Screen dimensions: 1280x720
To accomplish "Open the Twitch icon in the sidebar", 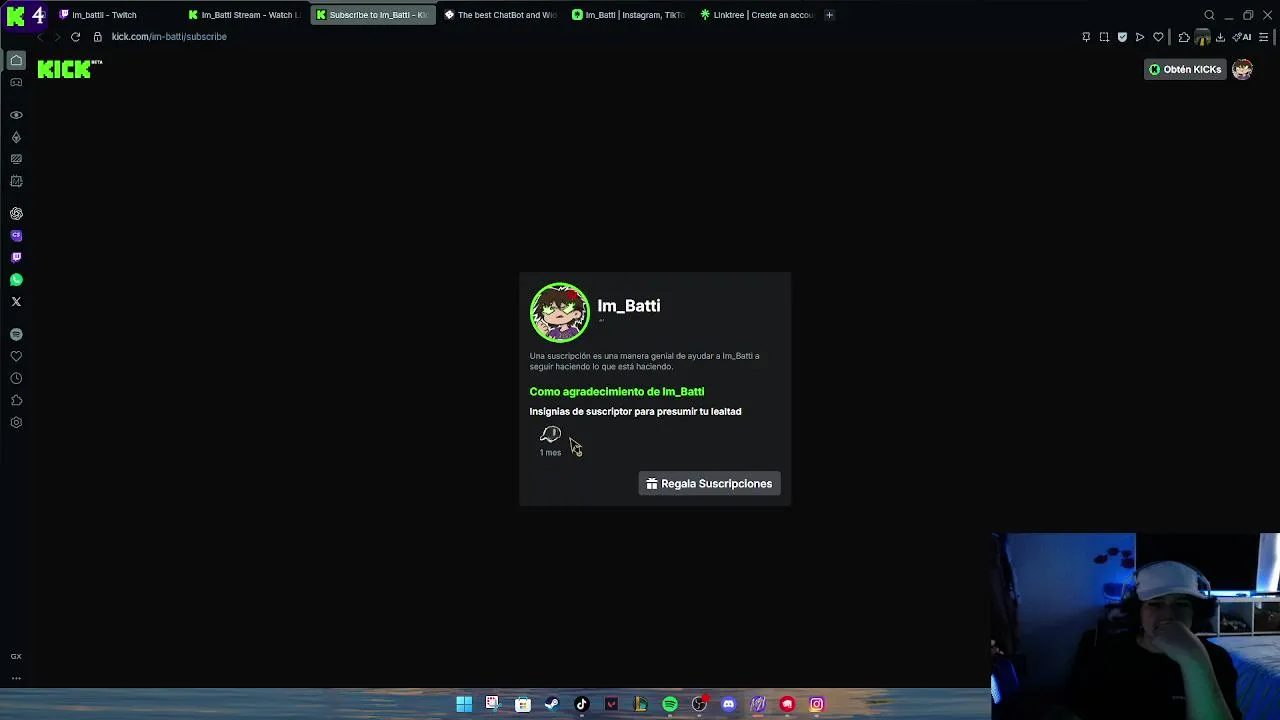I will 16,258.
